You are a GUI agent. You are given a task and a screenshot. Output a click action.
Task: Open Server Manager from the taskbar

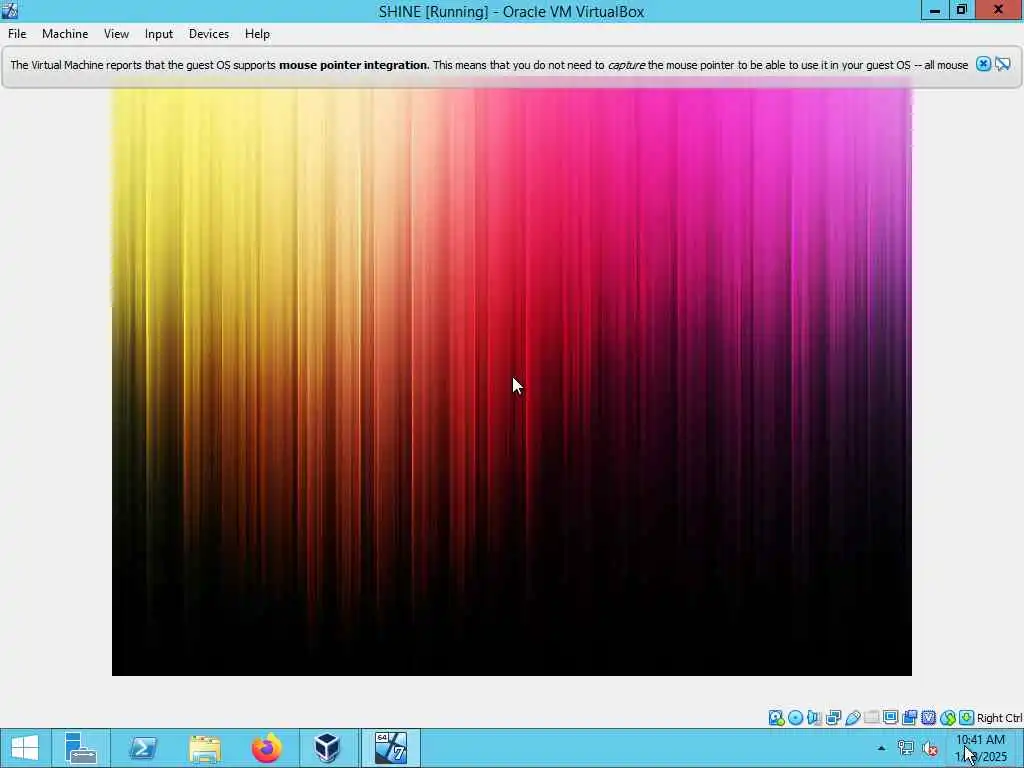81,748
